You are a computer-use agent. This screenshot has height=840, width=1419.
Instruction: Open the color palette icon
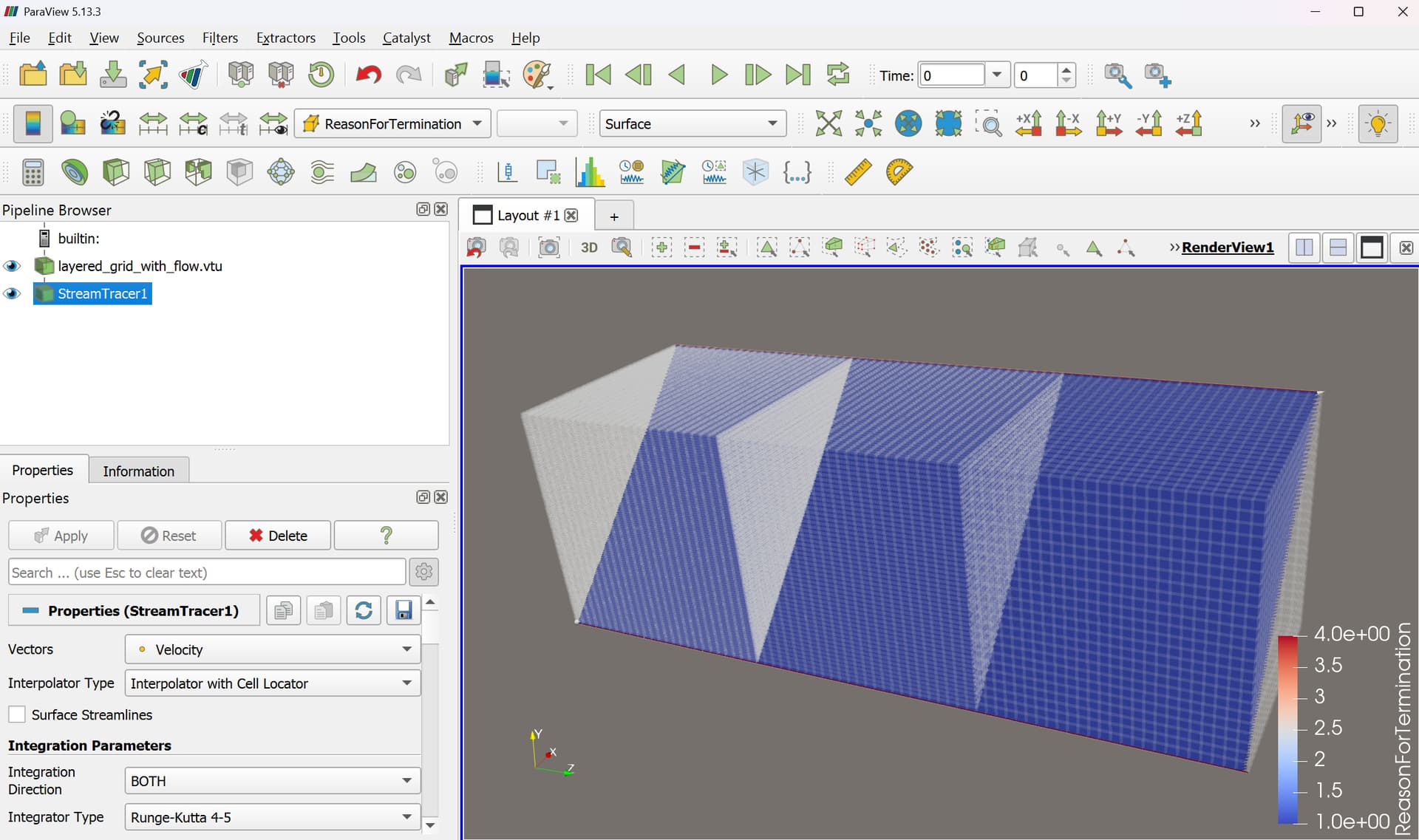[537, 75]
